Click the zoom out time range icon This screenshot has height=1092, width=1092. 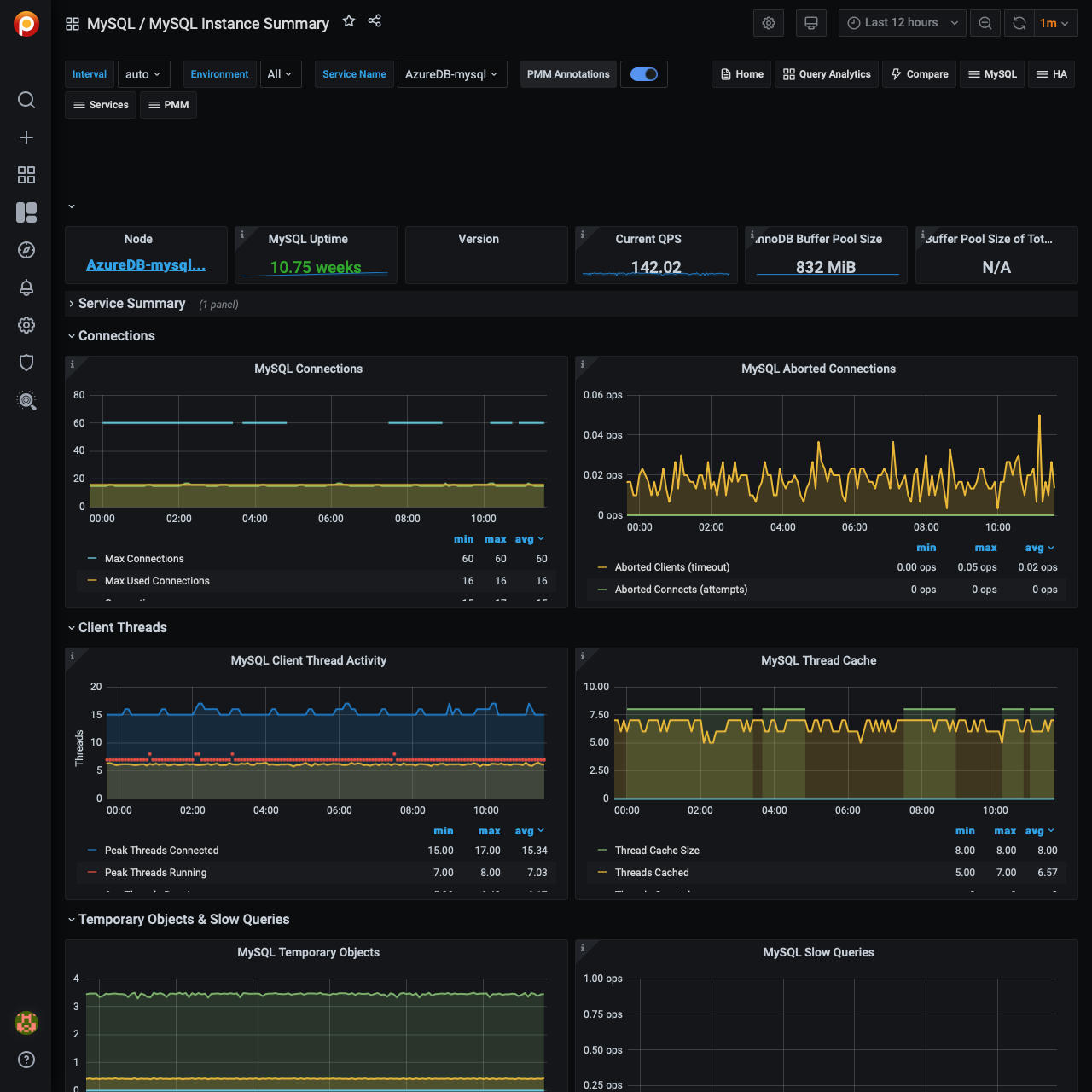pos(985,23)
